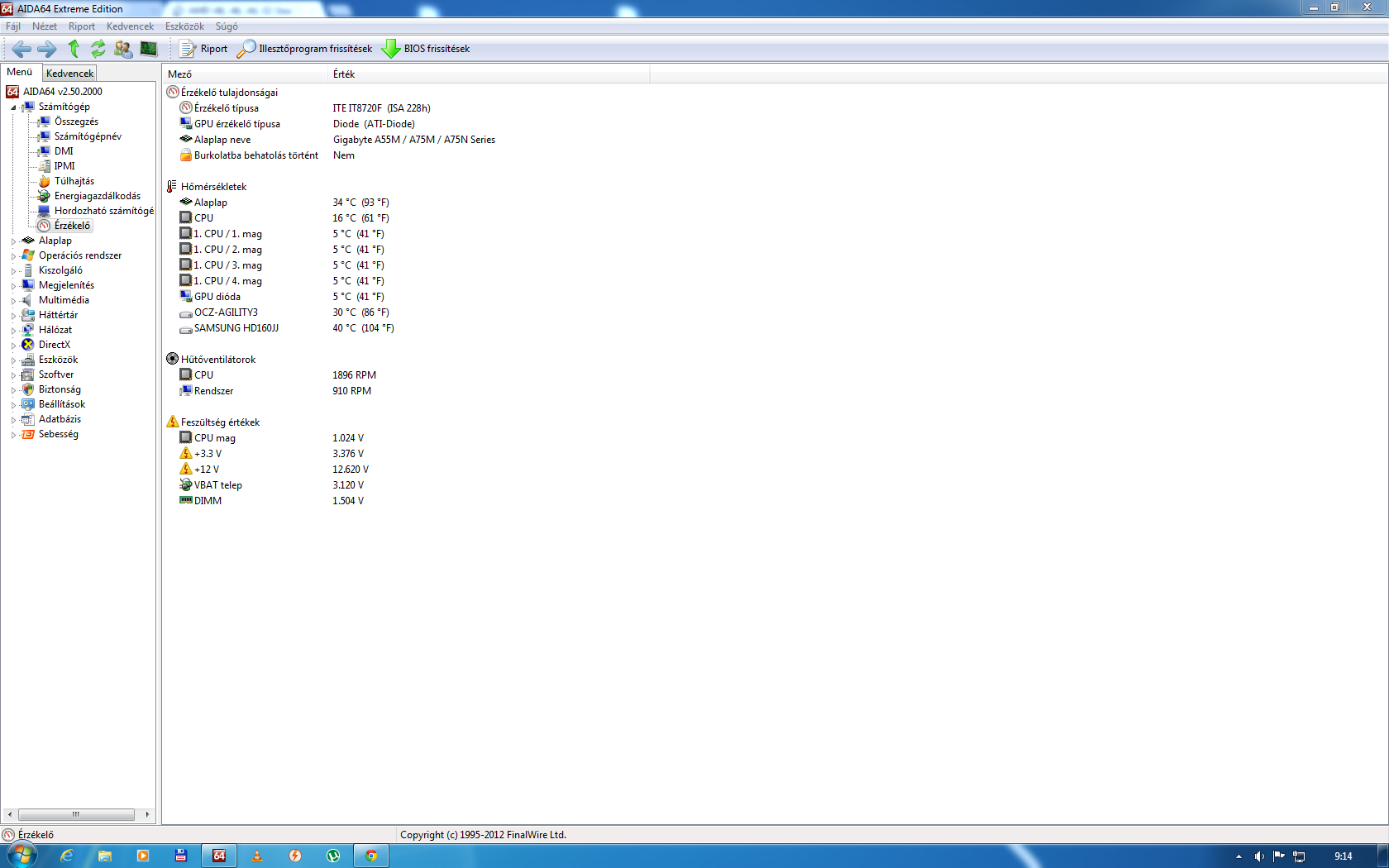Viewport: 1389px width, 868px height.
Task: Click the Sebesség benchmark icon
Action: pyautogui.click(x=28, y=434)
